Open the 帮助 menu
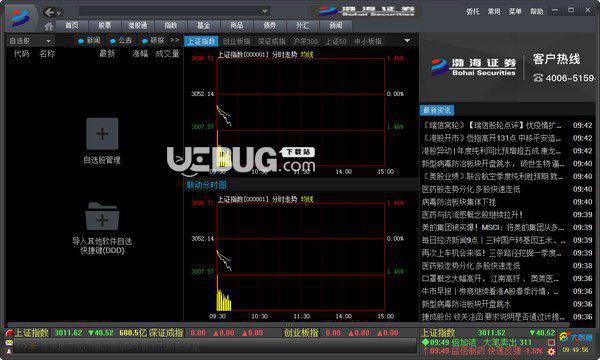Viewport: 600px width, 360px height. [x=536, y=11]
